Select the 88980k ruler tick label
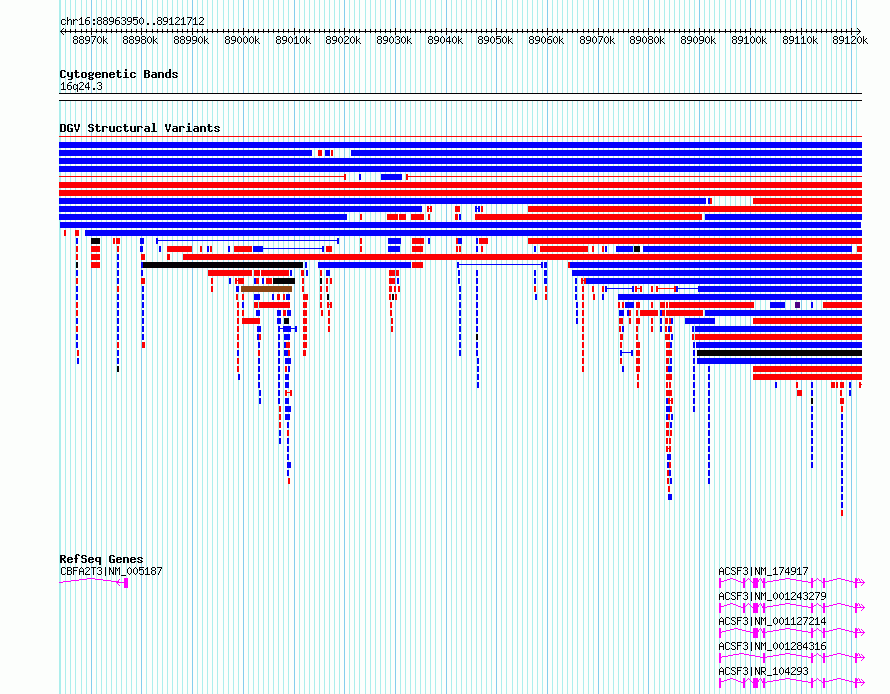890x694 pixels. tap(140, 40)
